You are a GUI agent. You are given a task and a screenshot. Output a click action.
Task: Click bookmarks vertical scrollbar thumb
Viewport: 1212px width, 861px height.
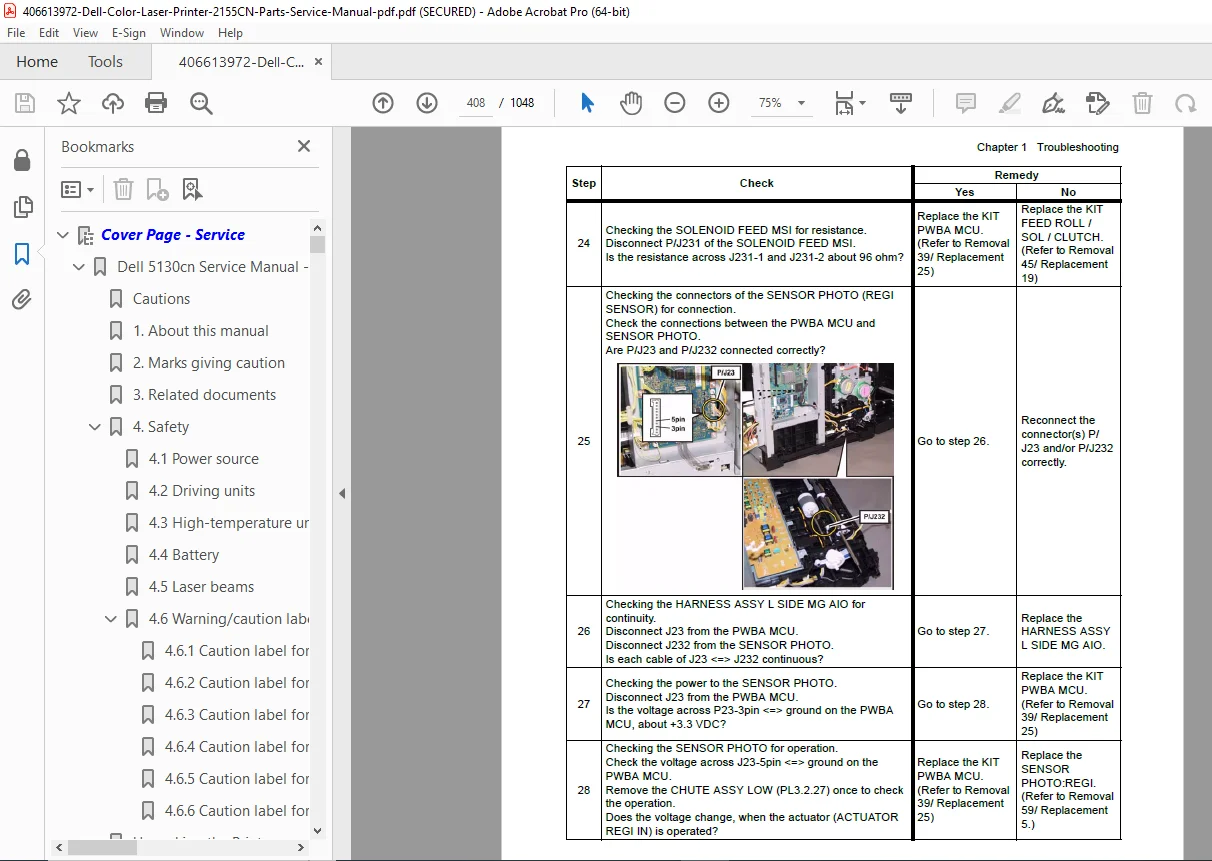[318, 244]
